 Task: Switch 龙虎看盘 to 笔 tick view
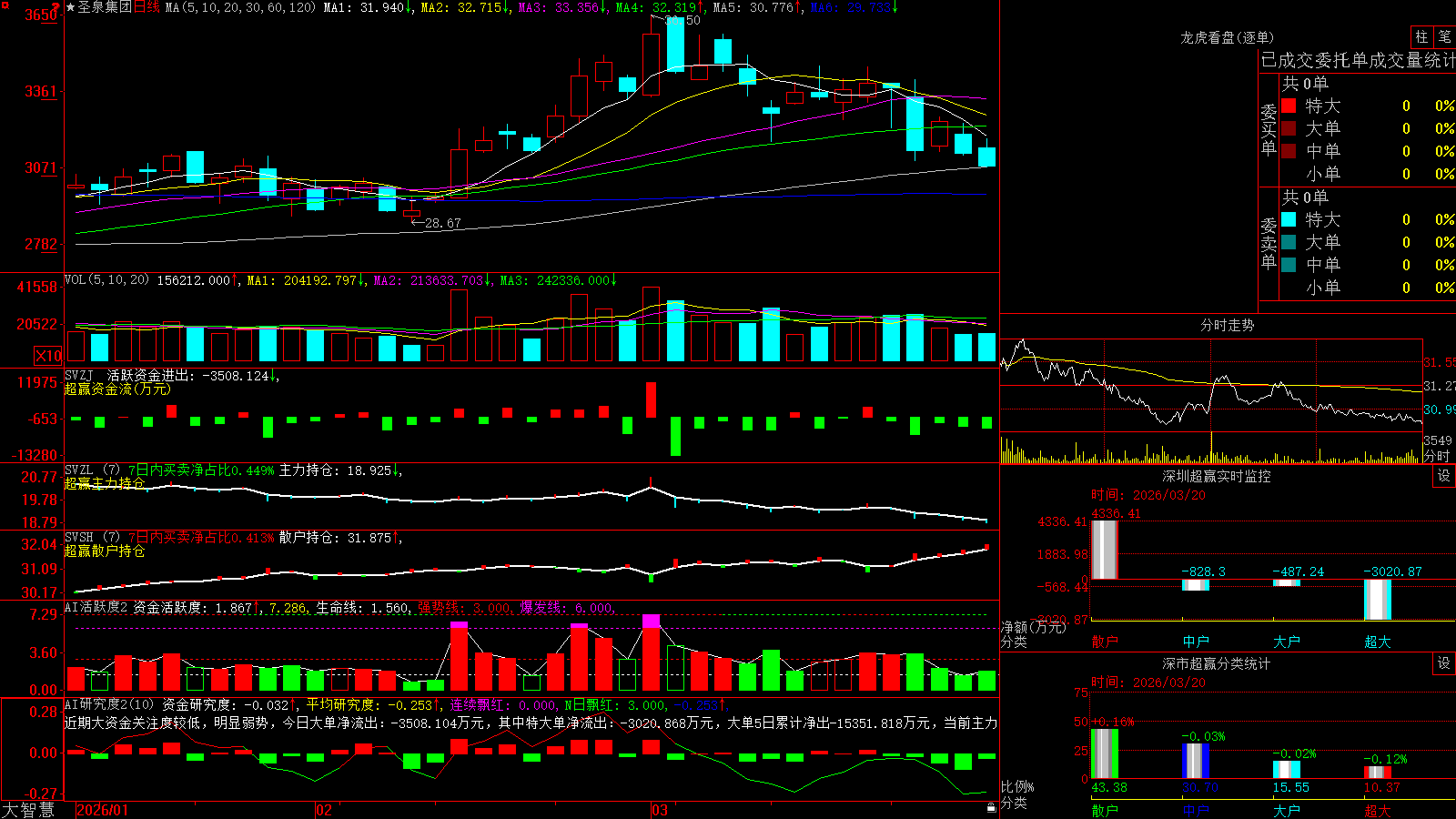[1444, 36]
